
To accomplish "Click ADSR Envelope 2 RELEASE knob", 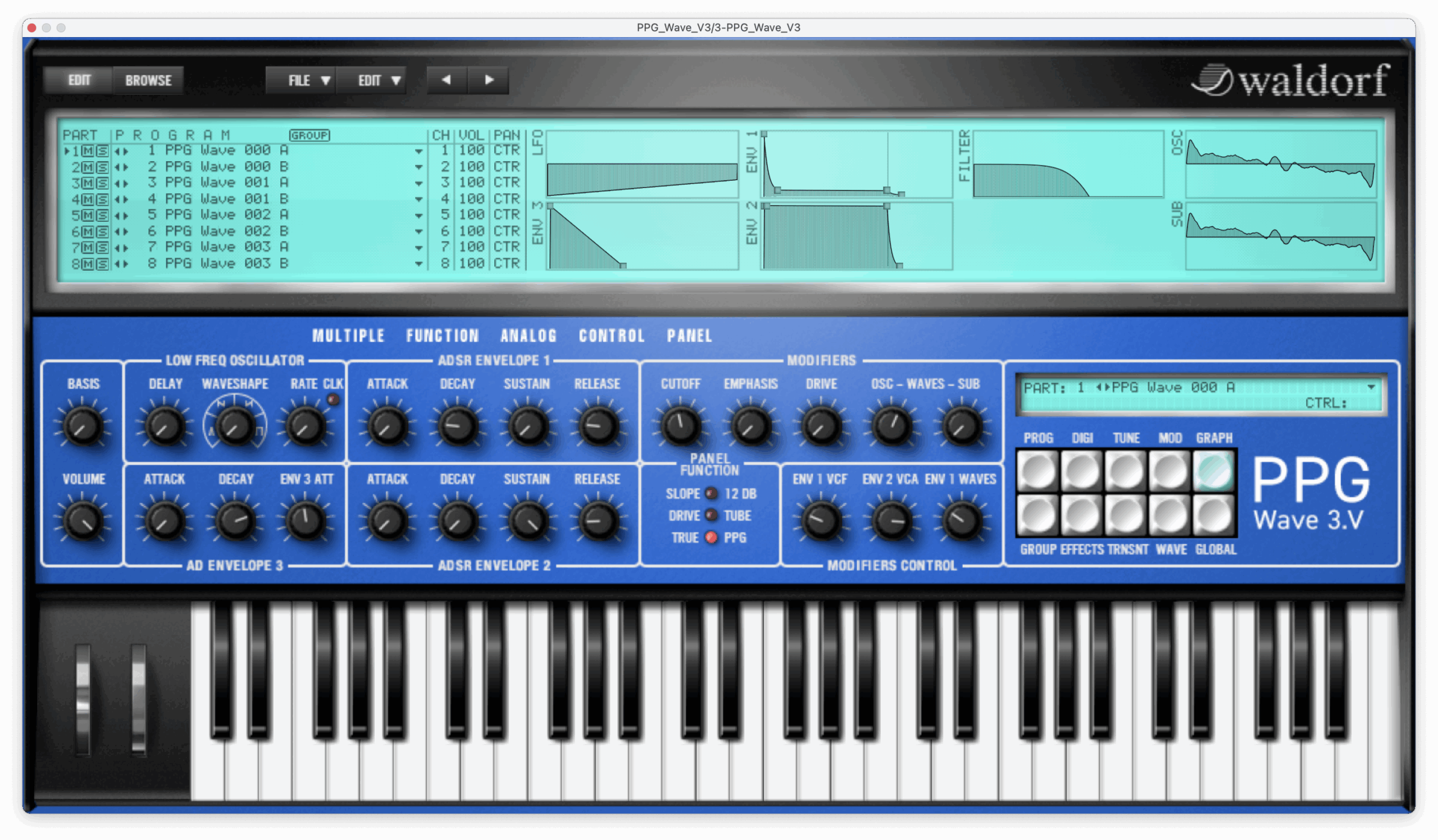I will click(x=598, y=521).
